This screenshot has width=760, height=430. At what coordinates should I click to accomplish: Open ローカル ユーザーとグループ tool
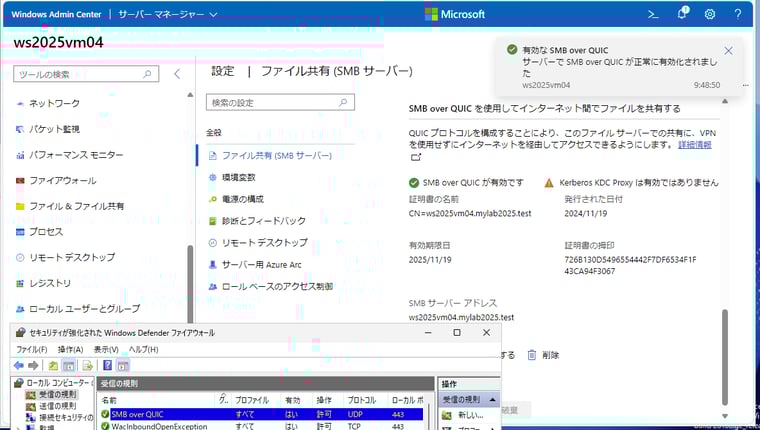tap(78, 309)
